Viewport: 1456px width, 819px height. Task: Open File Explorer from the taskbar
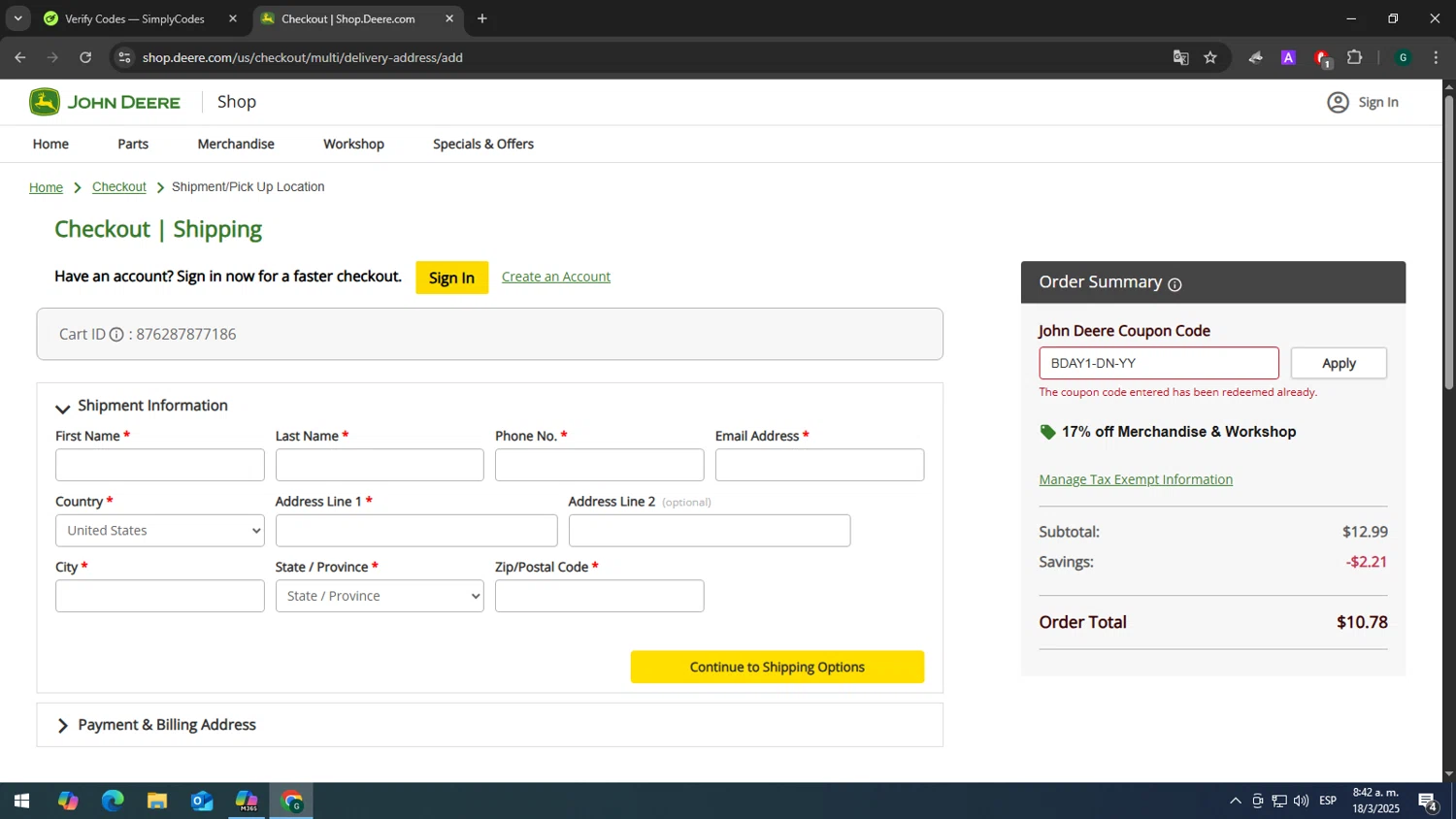coord(157,801)
